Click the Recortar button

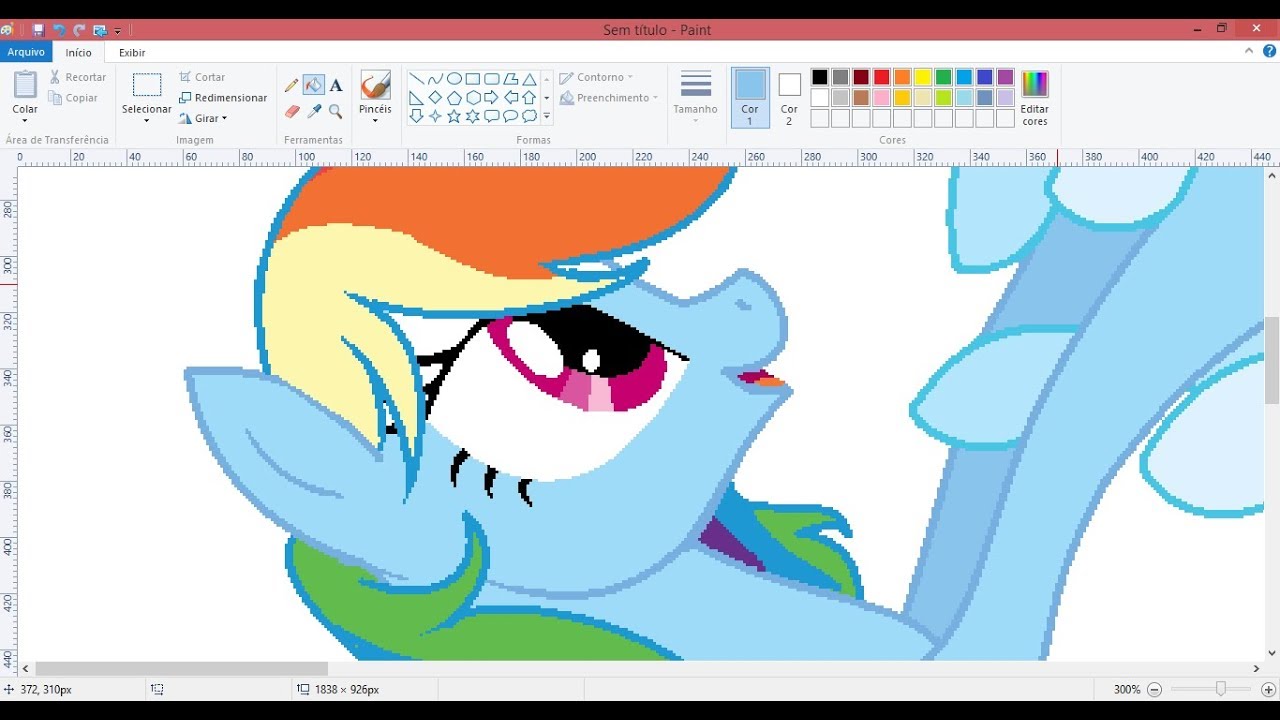tap(77, 77)
